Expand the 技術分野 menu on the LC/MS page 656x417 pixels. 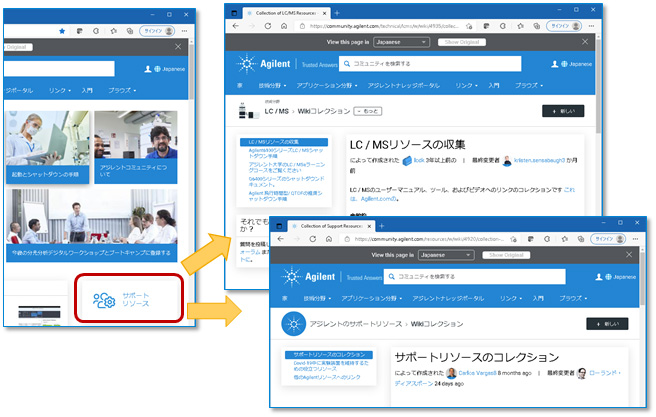click(x=271, y=87)
